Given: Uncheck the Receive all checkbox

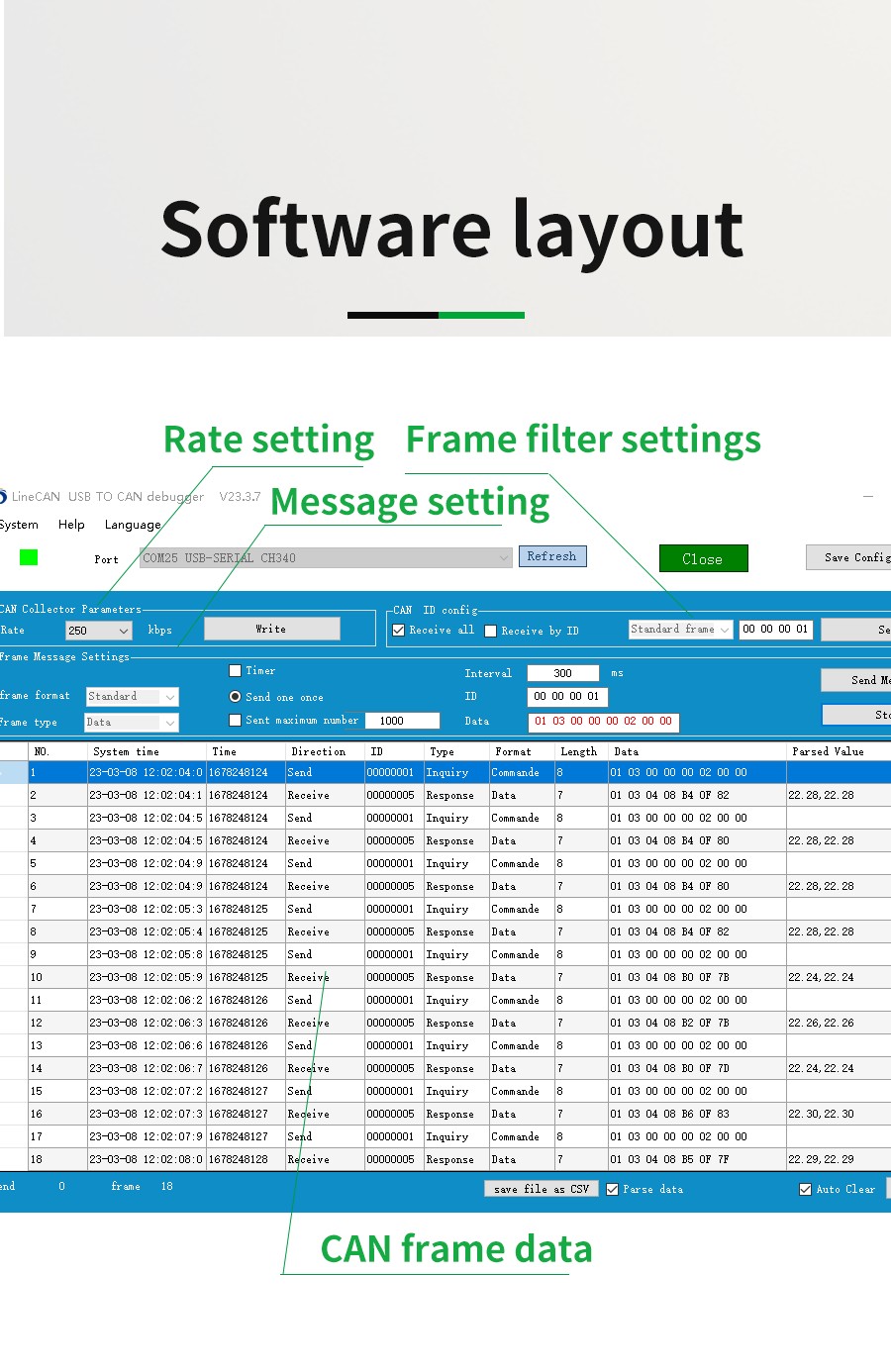Looking at the screenshot, I should click(399, 631).
